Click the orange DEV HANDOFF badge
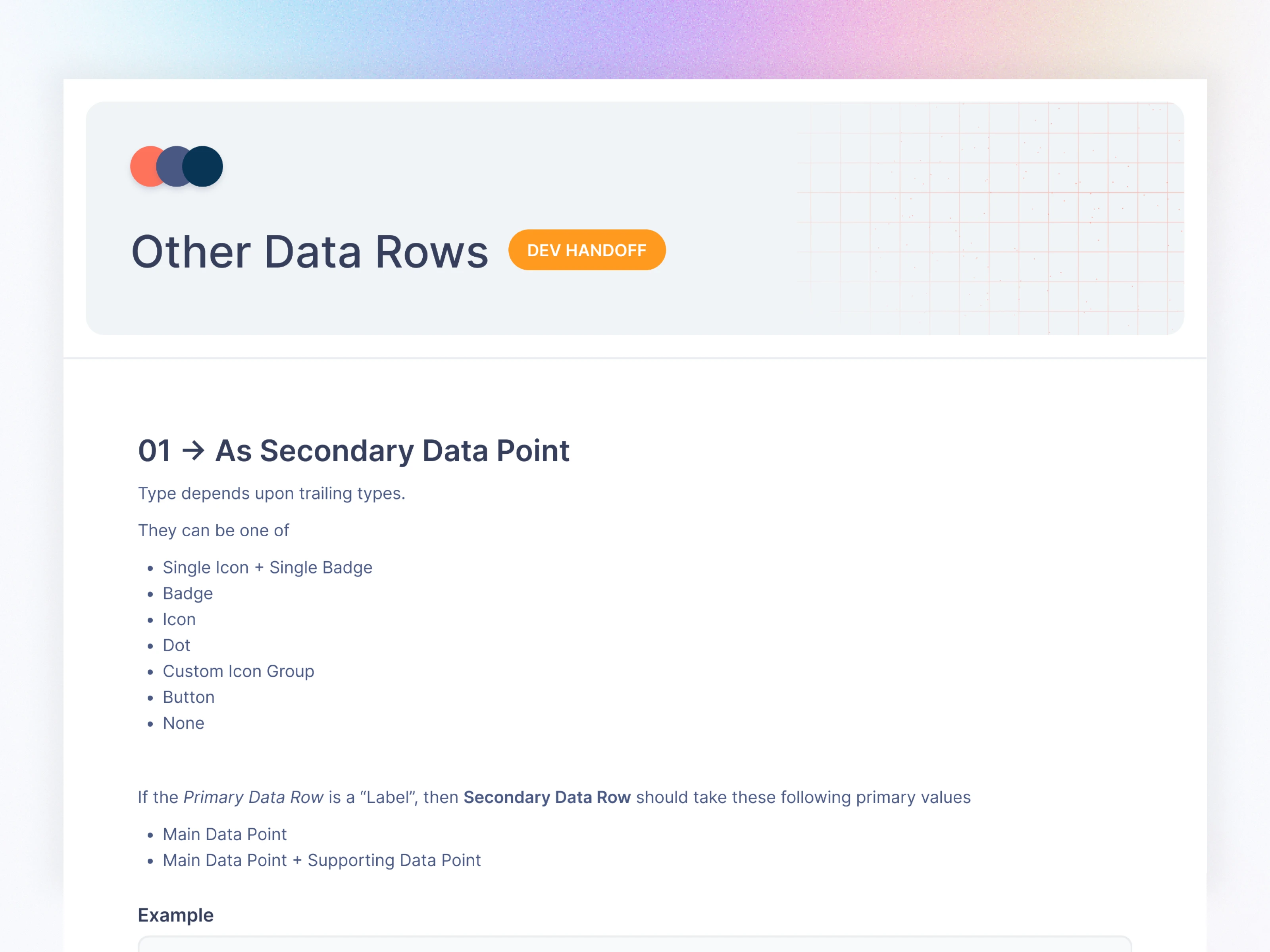The height and width of the screenshot is (952, 1270). (586, 250)
